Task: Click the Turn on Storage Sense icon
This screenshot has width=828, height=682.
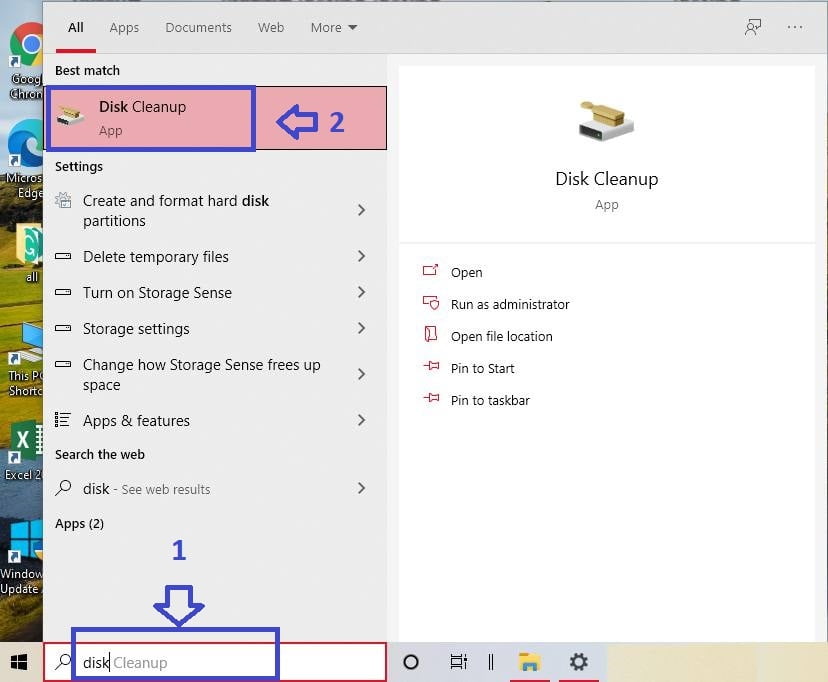Action: click(63, 292)
